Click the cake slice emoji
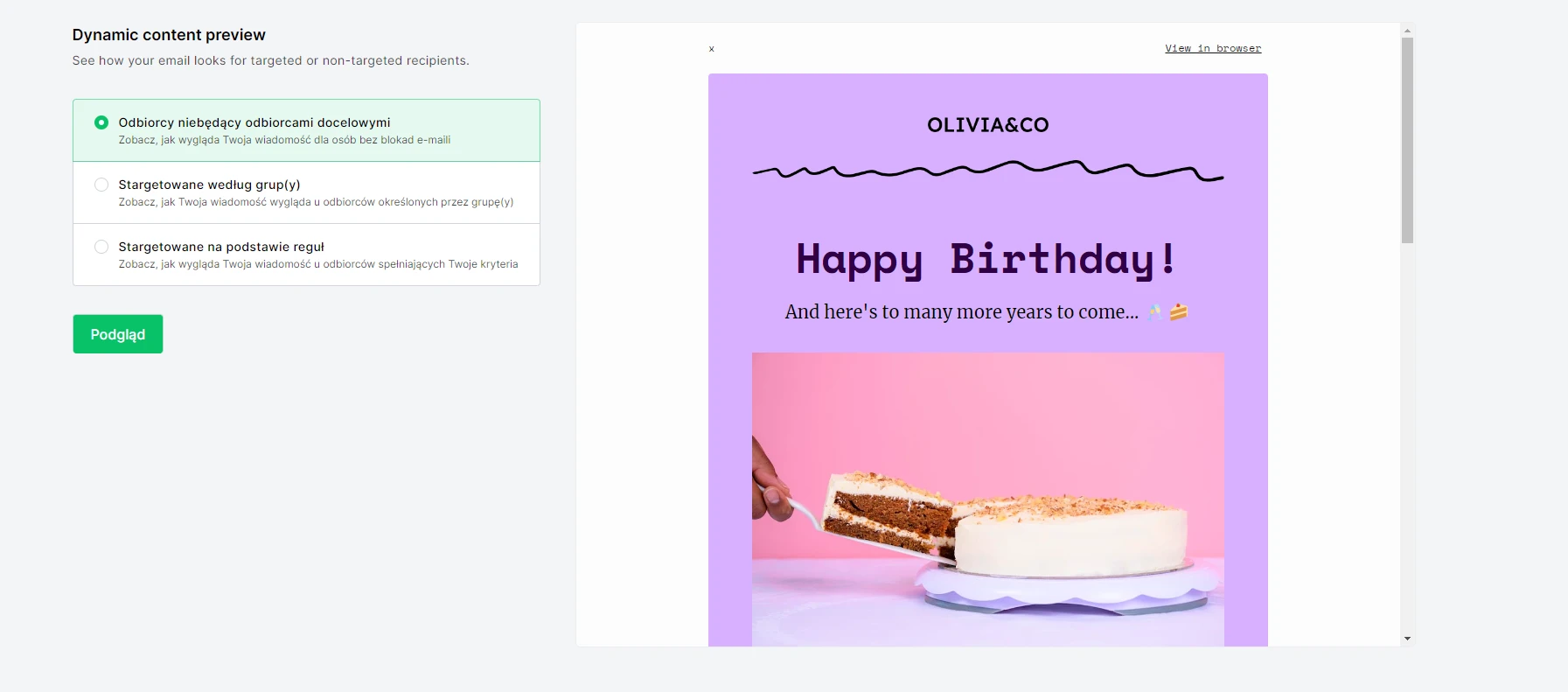This screenshot has height=692, width=1568. [x=1179, y=312]
